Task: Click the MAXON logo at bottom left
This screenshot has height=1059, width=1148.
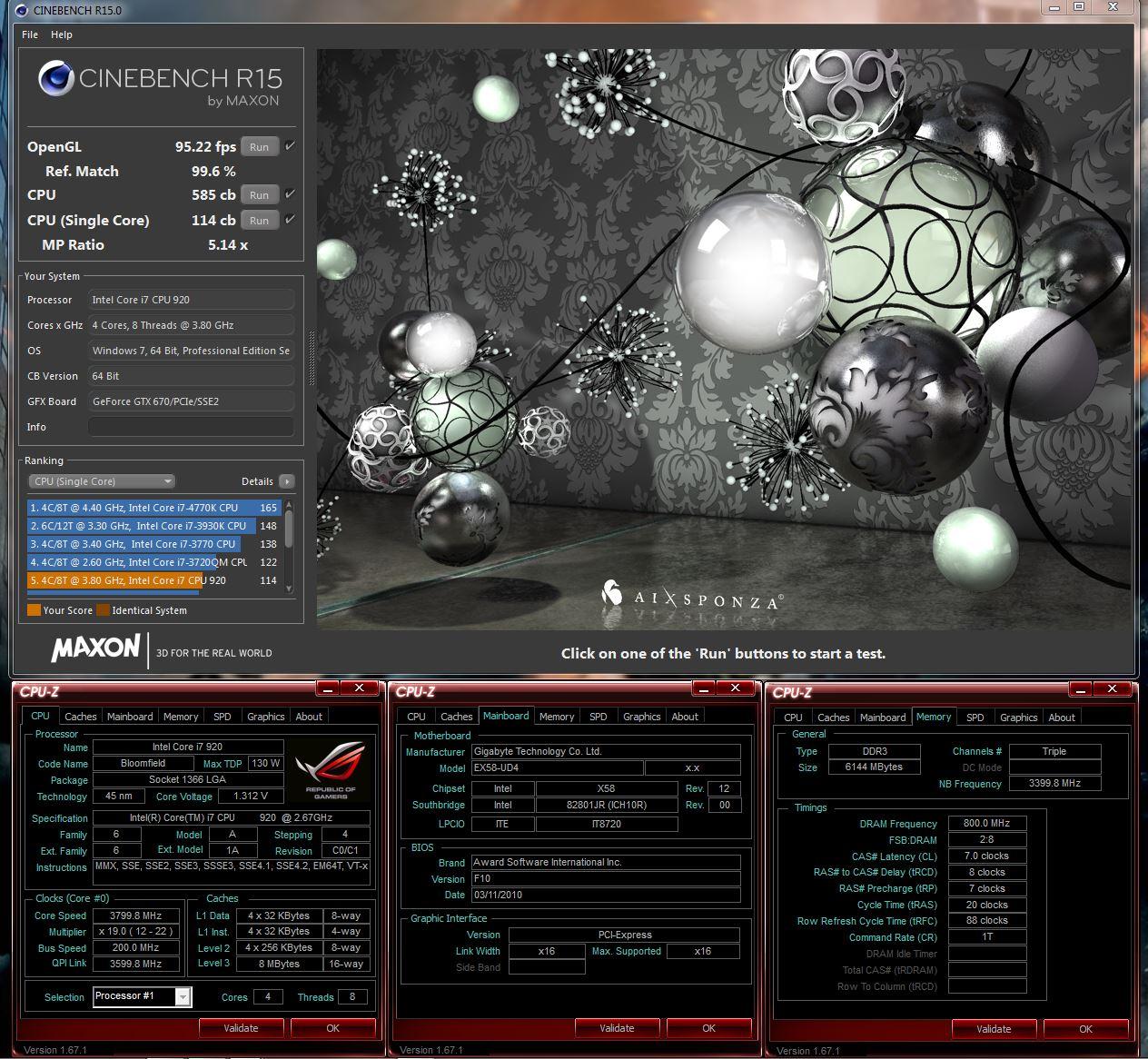Action: click(95, 648)
